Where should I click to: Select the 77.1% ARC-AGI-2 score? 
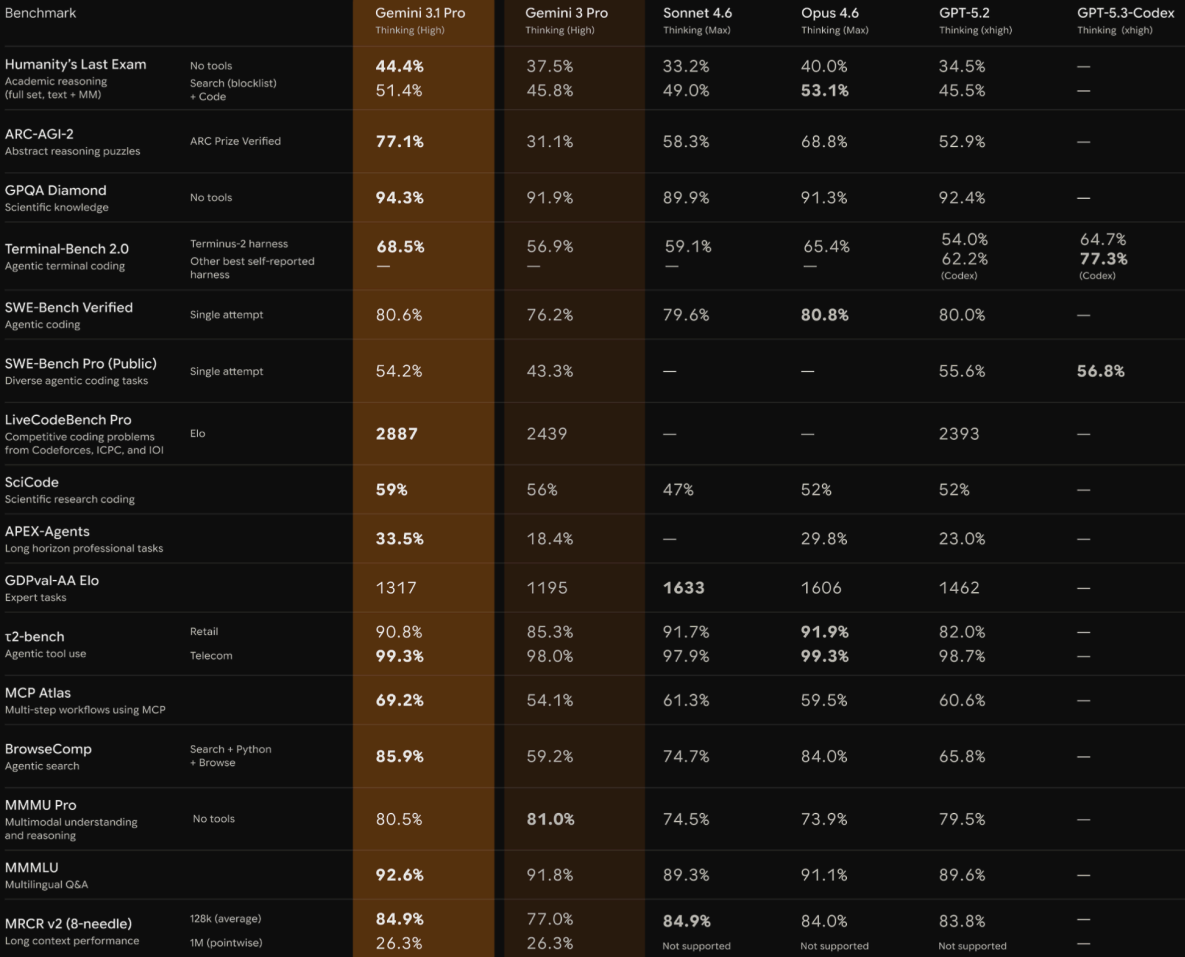(x=399, y=142)
